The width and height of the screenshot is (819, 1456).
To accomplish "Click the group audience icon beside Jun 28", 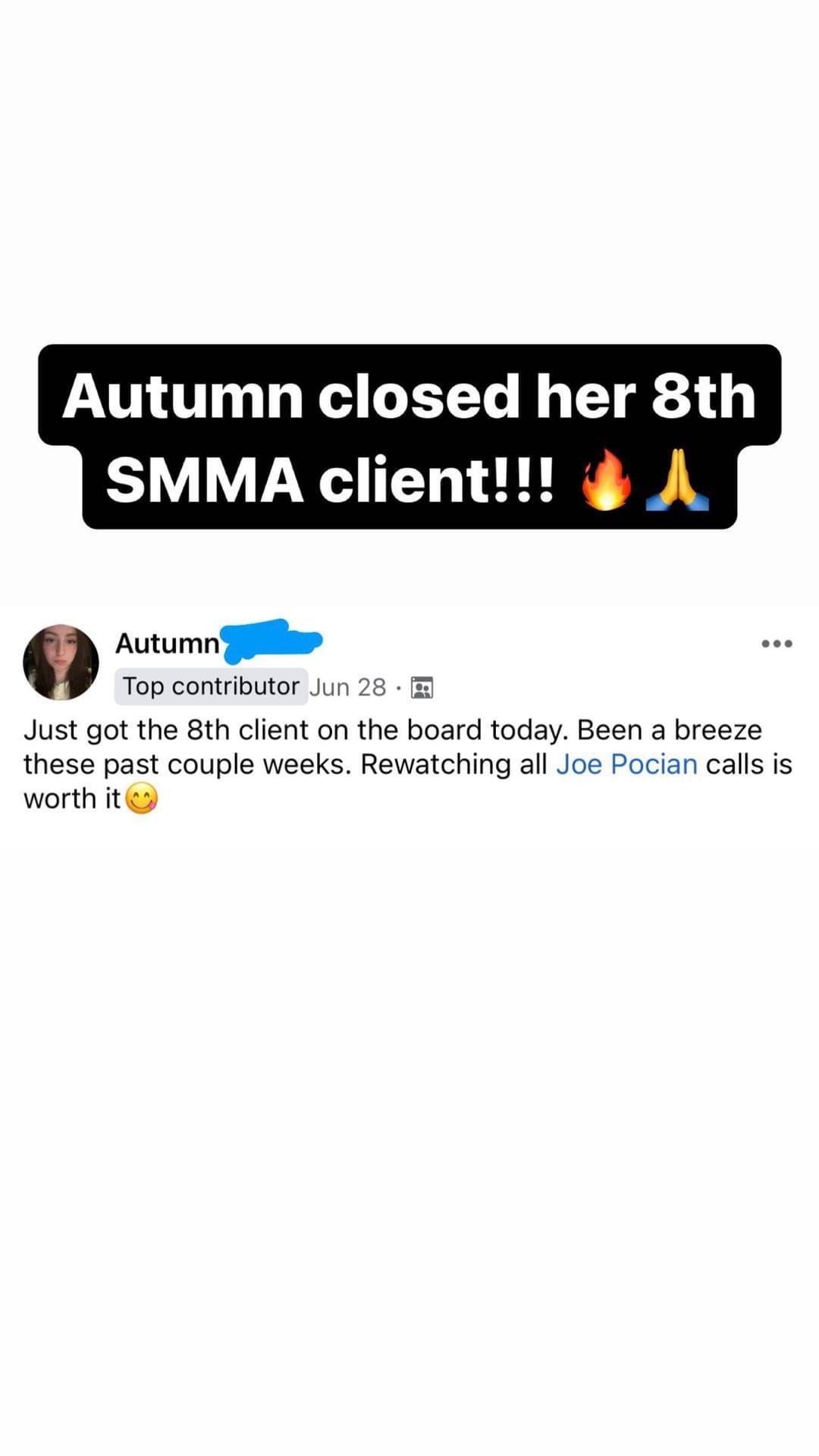I will pos(422,687).
